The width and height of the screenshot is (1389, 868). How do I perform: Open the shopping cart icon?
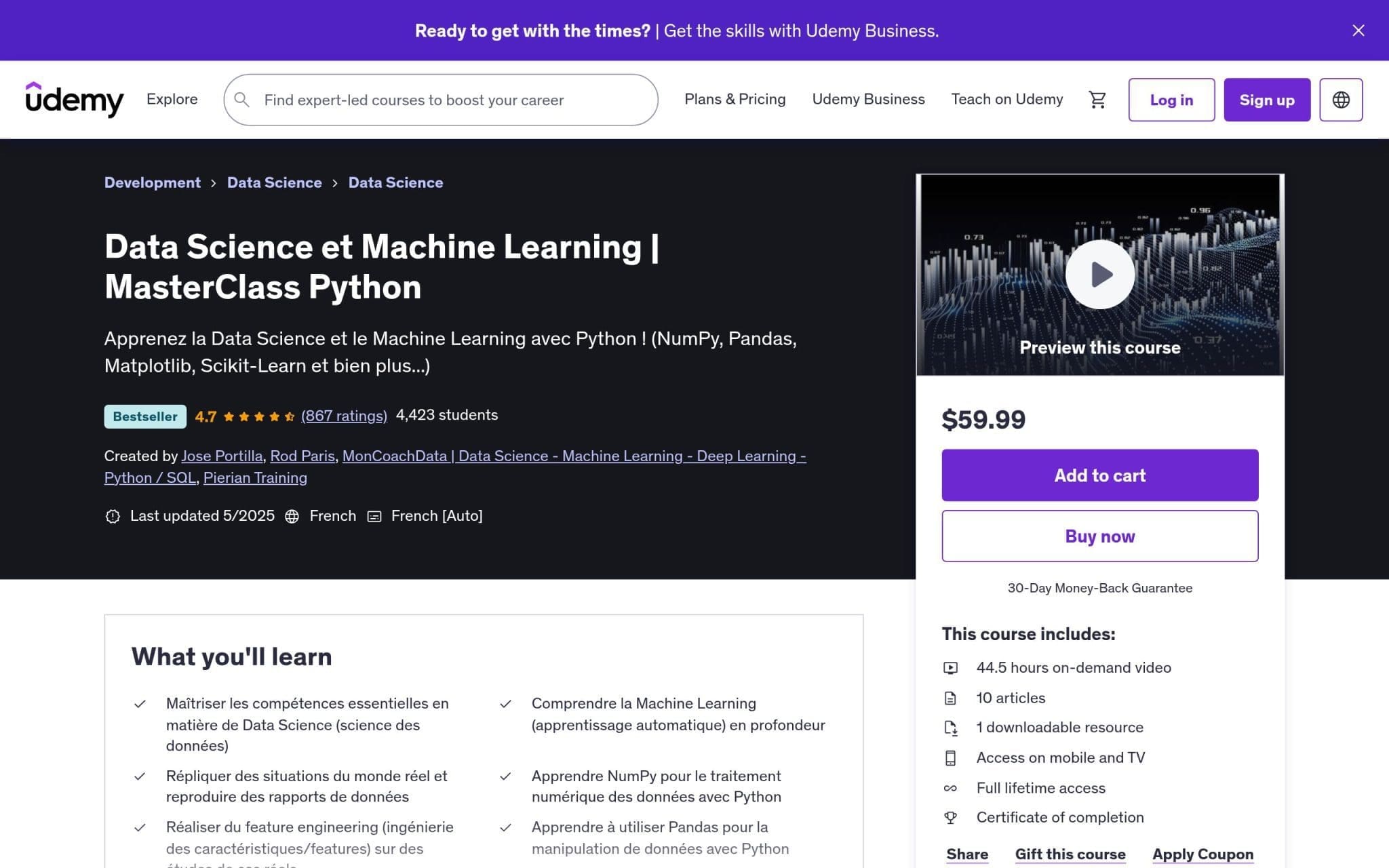point(1097,100)
